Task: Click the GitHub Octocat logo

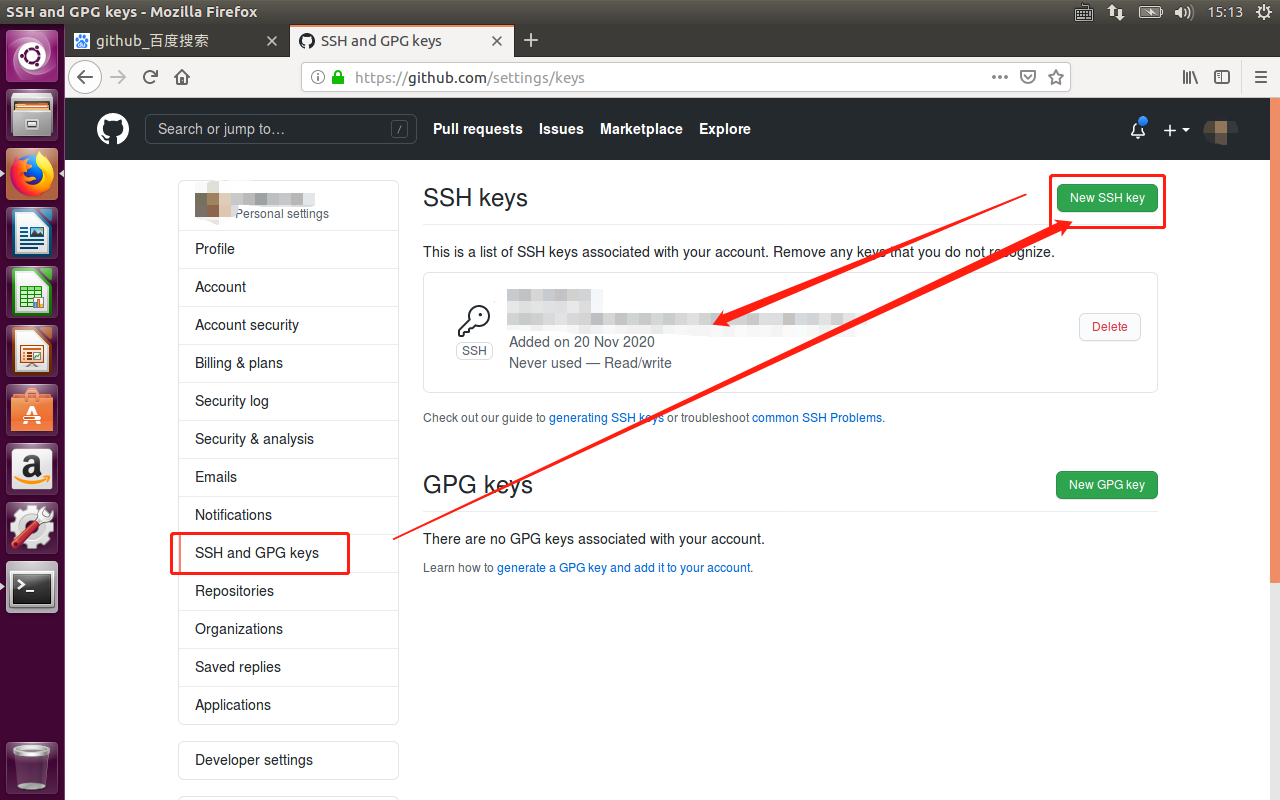Action: click(113, 129)
